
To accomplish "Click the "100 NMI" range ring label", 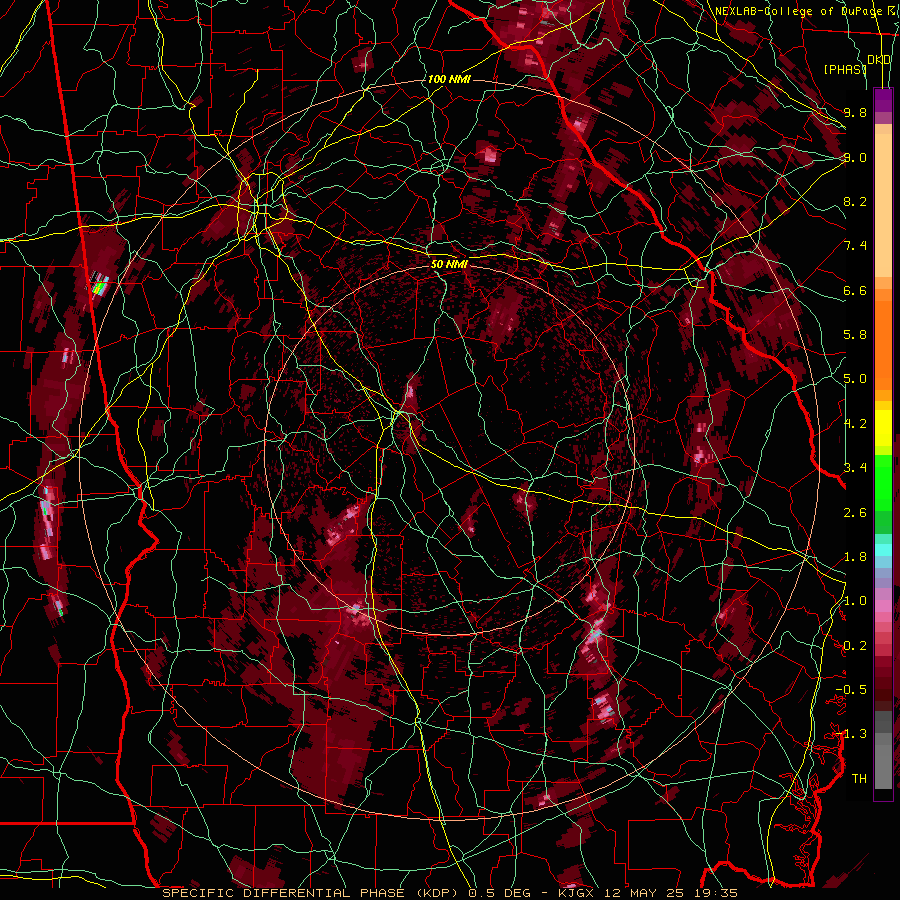I will tap(449, 79).
